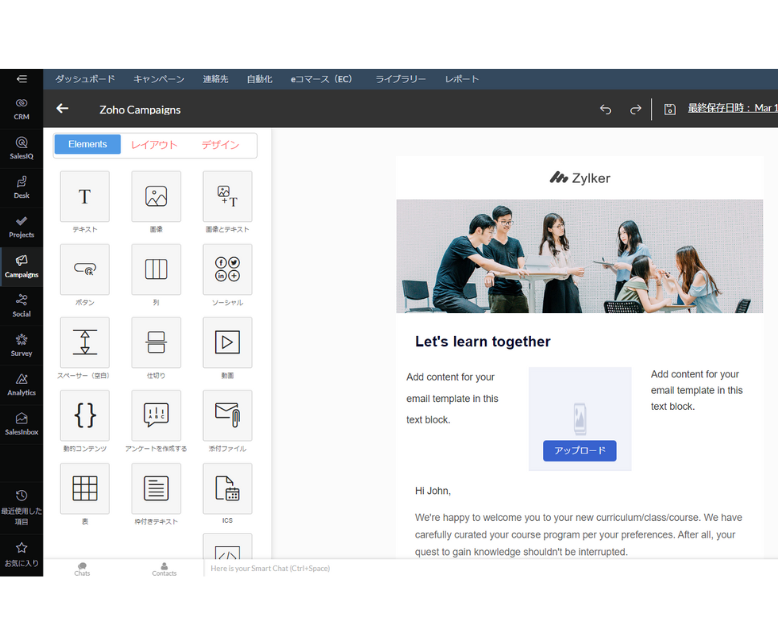Select the Text element block

tap(85, 197)
